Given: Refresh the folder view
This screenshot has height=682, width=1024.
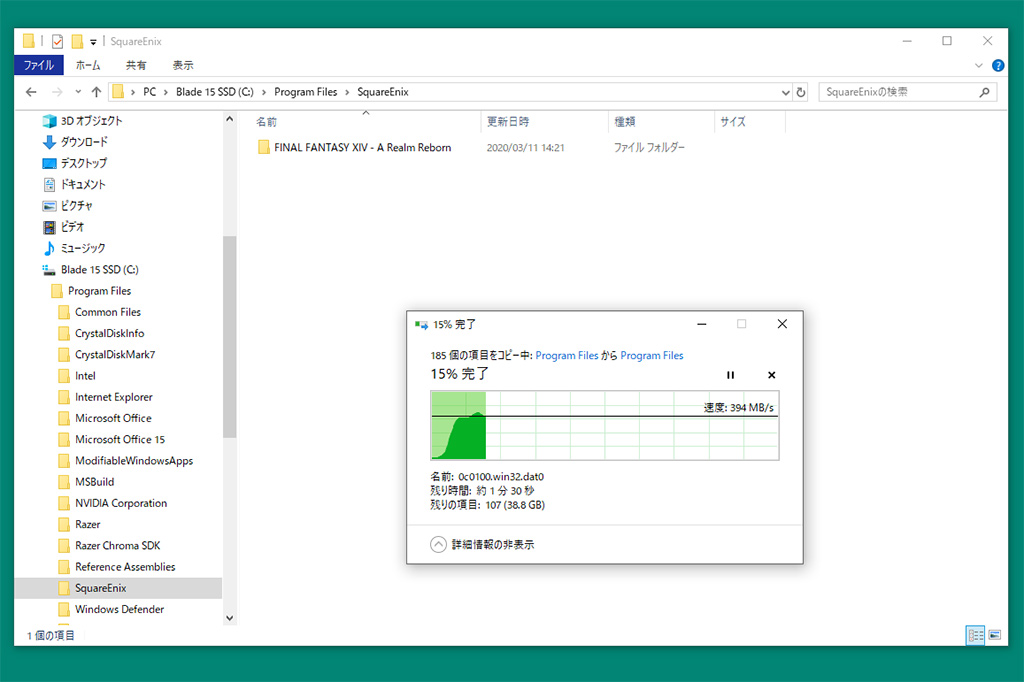Looking at the screenshot, I should coord(801,93).
